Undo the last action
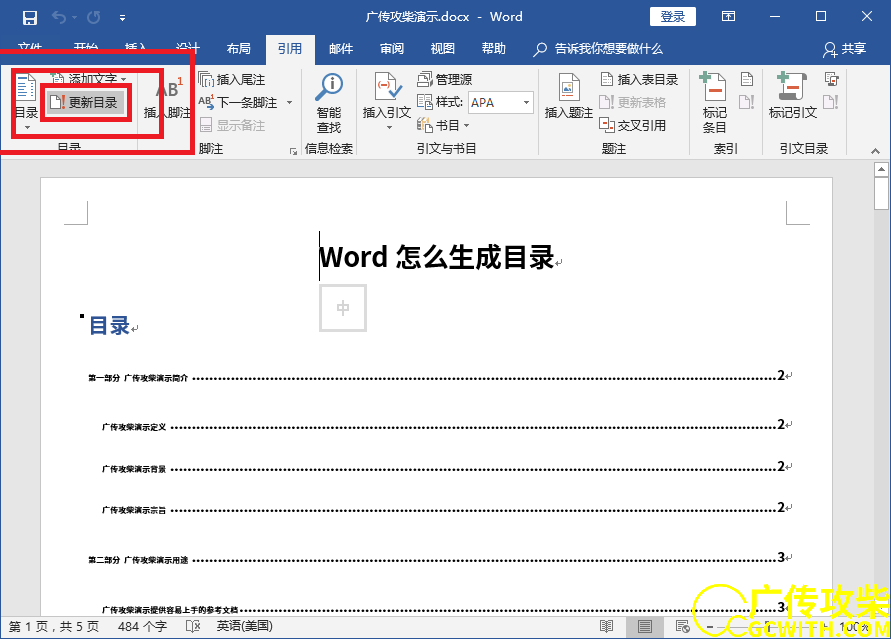The image size is (891, 639). point(59,17)
